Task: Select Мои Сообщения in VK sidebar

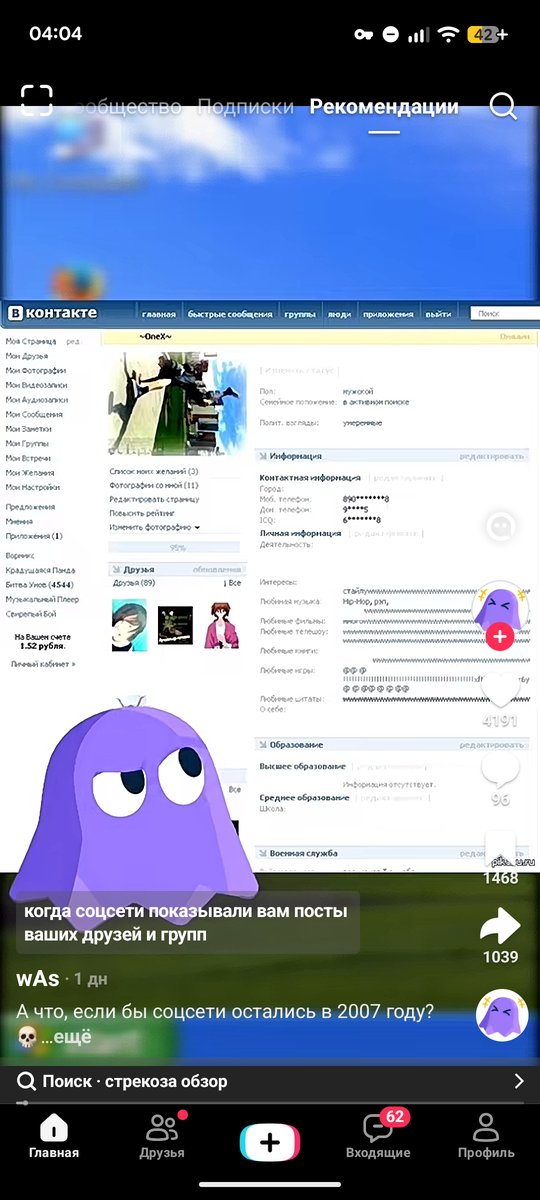Action: (x=34, y=414)
